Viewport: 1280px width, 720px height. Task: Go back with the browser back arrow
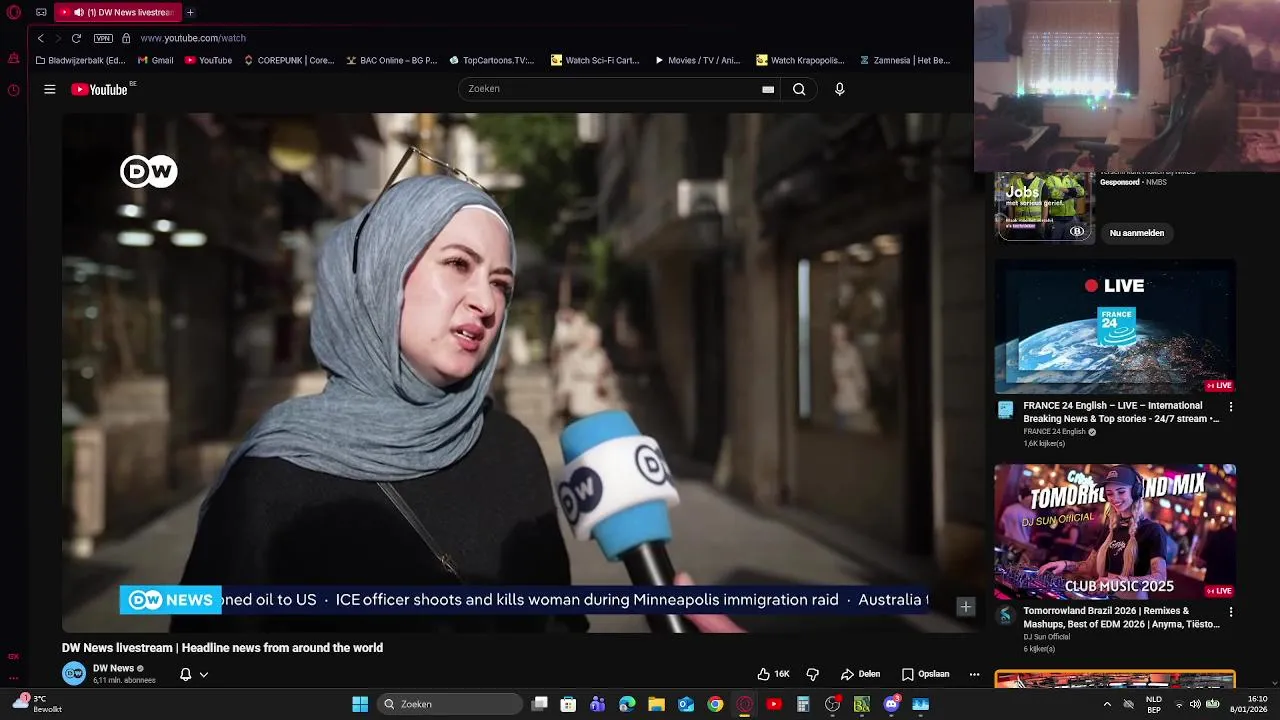pos(40,38)
